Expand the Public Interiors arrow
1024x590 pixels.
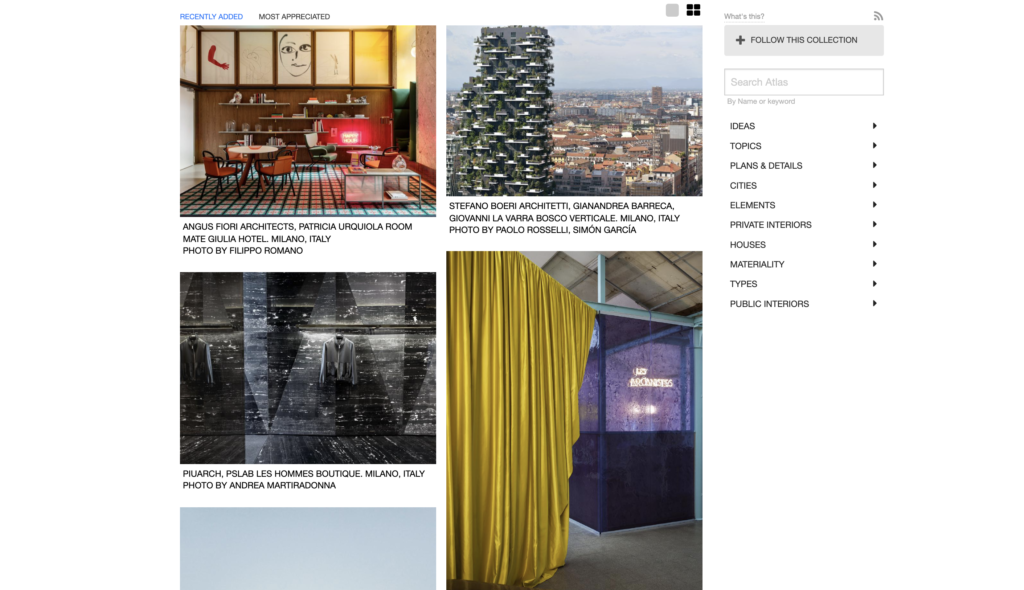click(874, 303)
